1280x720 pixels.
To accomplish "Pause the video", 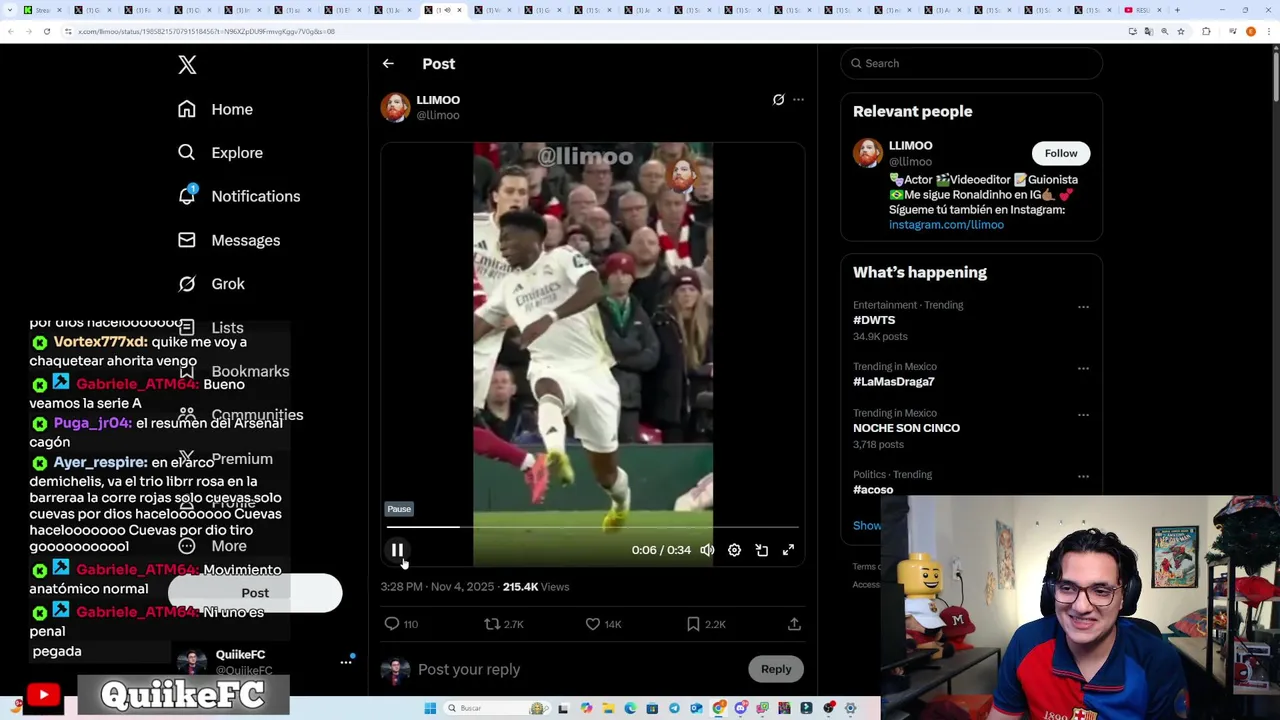I will (397, 550).
